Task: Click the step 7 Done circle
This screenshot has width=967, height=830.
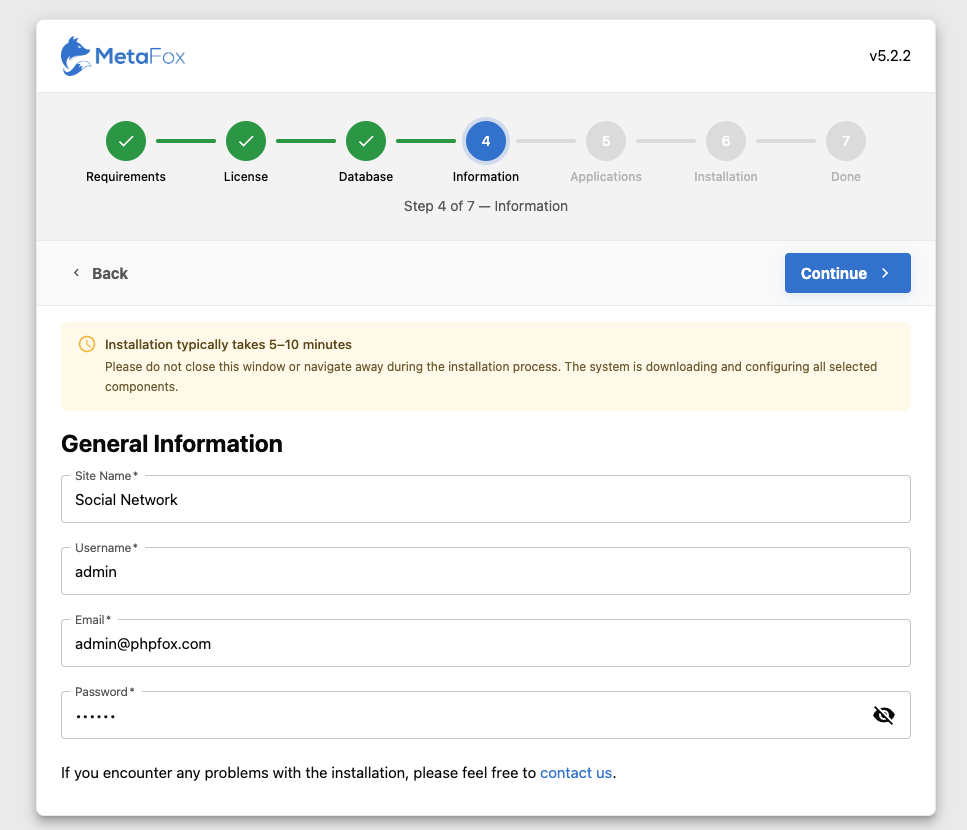Action: click(x=846, y=141)
